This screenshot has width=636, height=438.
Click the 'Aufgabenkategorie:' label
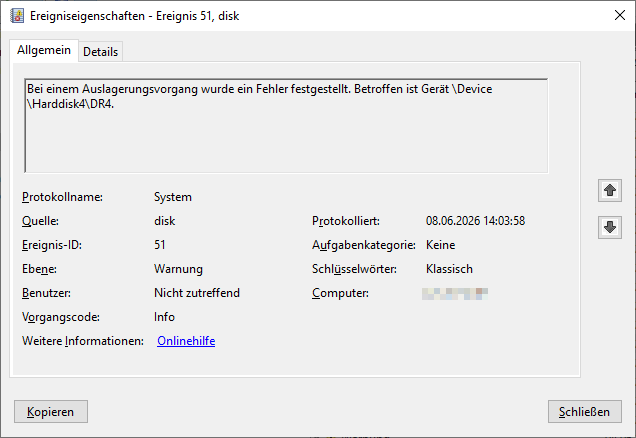[x=364, y=245]
